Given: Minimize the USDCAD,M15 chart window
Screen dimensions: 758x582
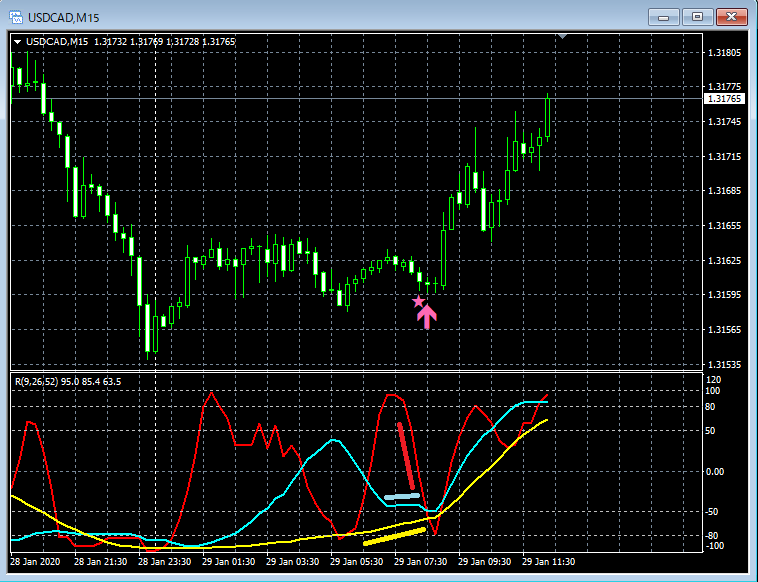Looking at the screenshot, I should 663,17.
